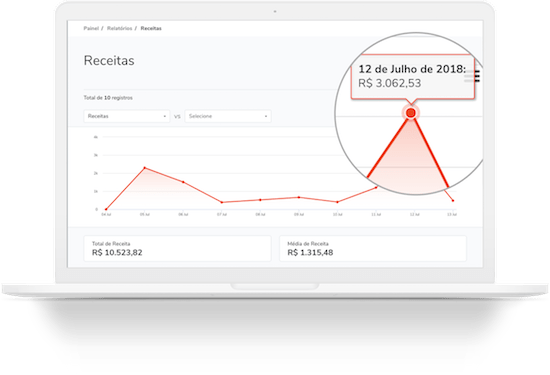The image size is (550, 375).
Task: Click the highlighted 12 de Julho data point
Action: click(411, 113)
